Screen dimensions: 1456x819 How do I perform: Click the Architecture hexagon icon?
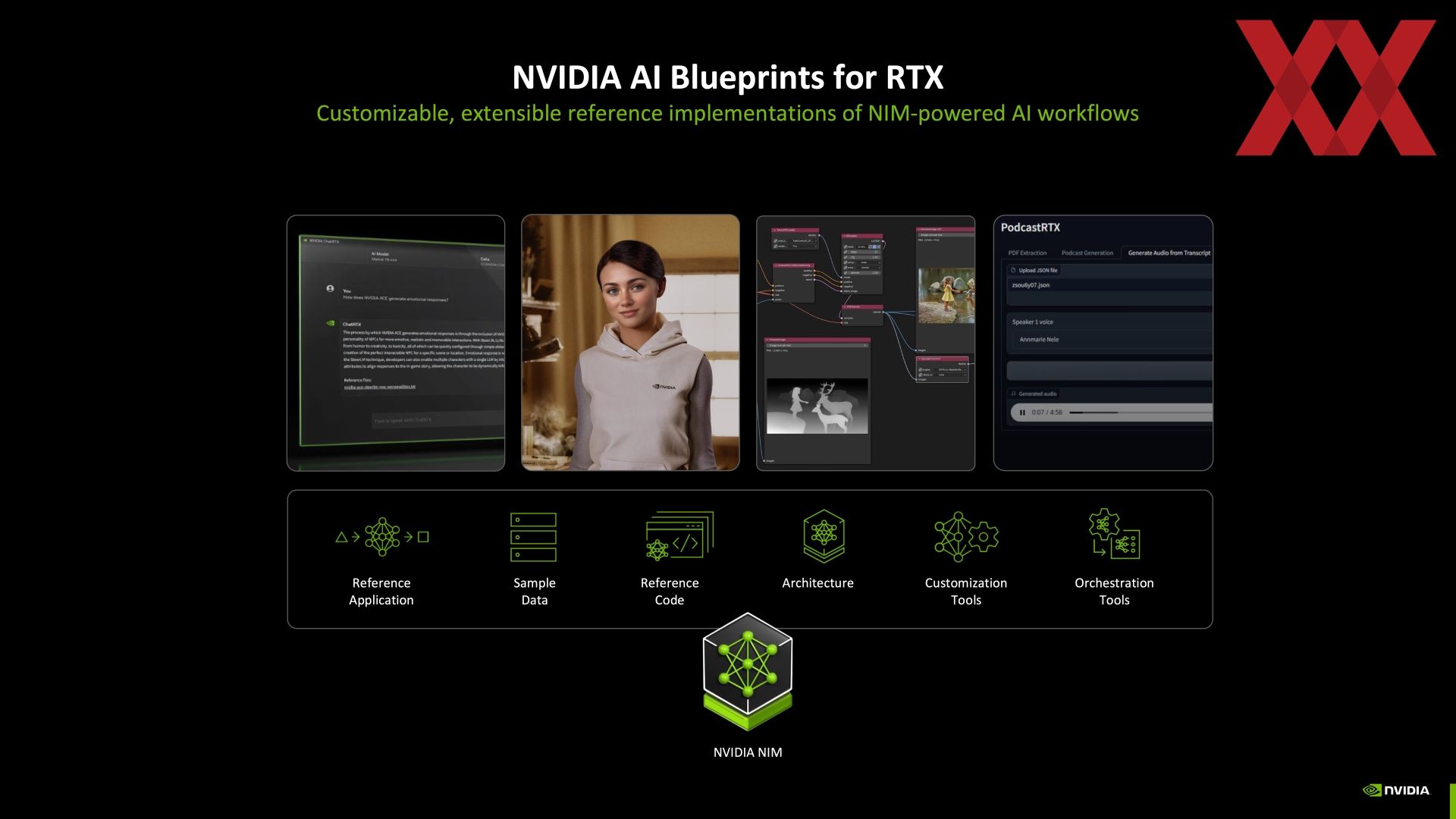tap(824, 536)
